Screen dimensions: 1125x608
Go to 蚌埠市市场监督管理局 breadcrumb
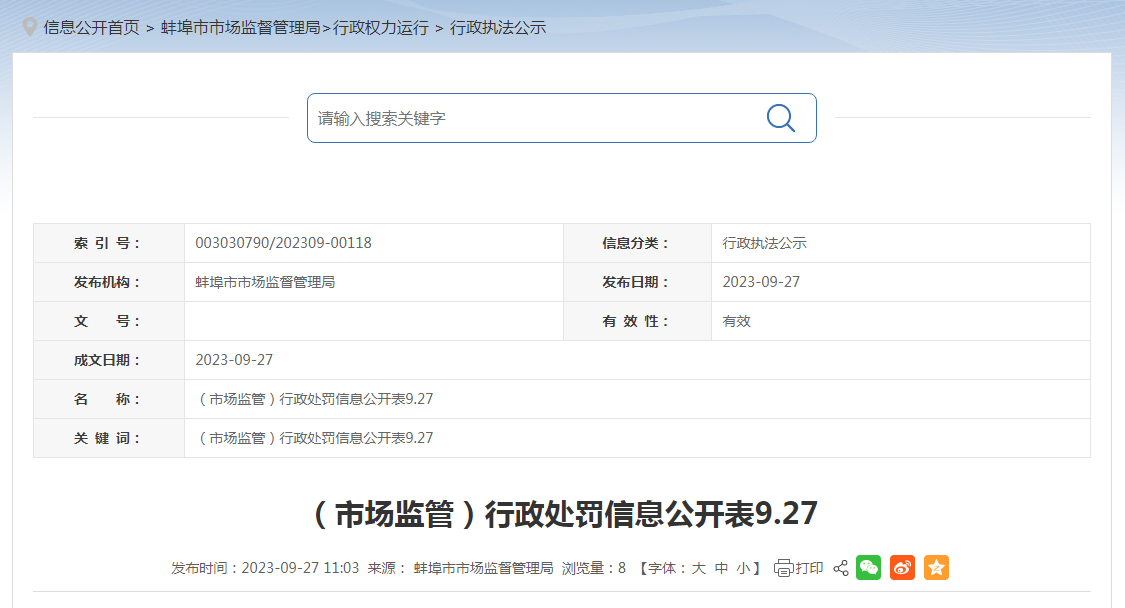coord(240,27)
